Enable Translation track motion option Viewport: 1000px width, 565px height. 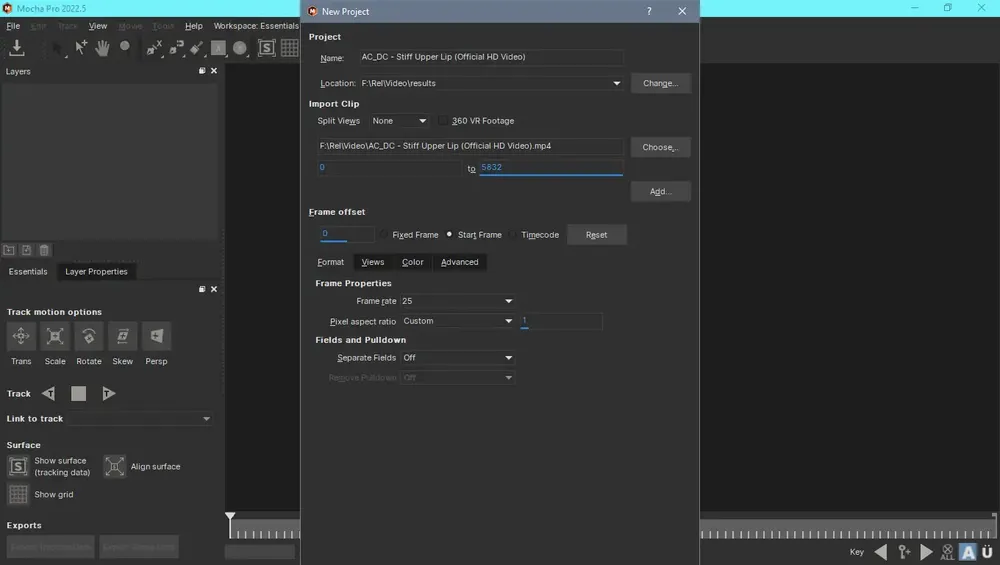21,336
